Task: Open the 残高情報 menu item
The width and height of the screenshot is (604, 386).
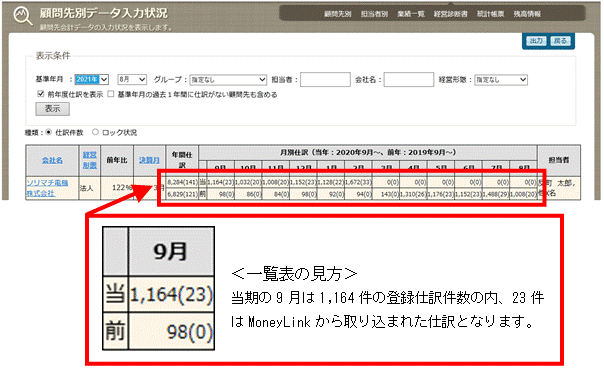Action: [527, 14]
